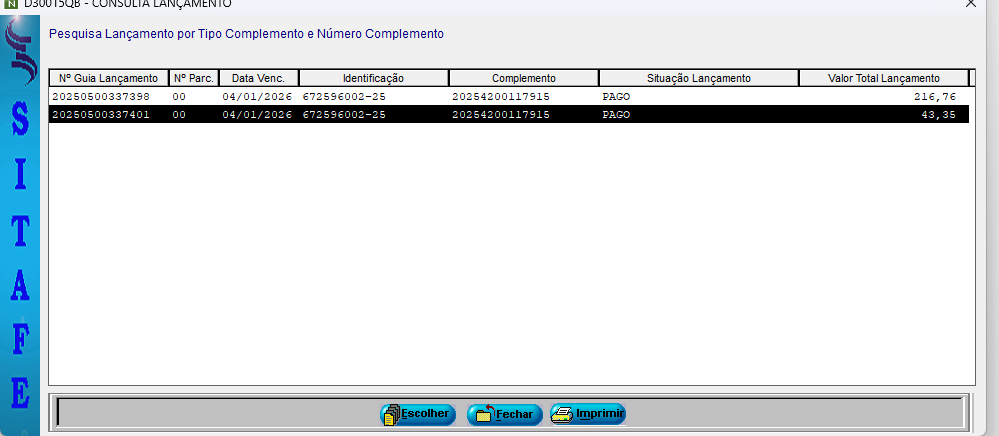The width and height of the screenshot is (999, 436).
Task: Click the Situação Lançamento column header
Action: [x=698, y=78]
